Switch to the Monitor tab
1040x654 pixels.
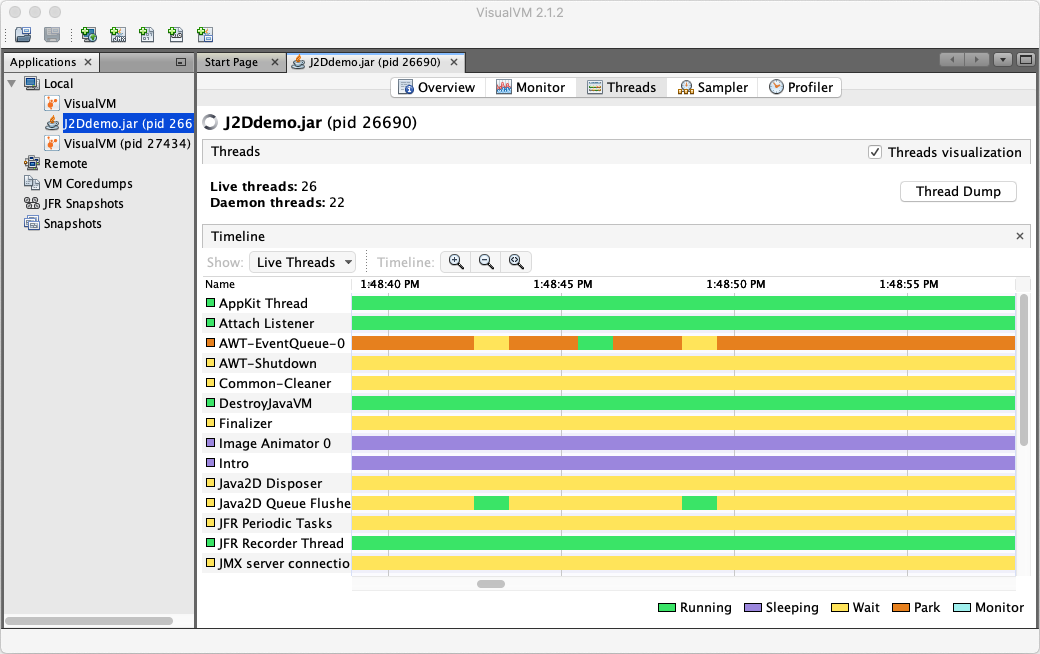click(531, 88)
